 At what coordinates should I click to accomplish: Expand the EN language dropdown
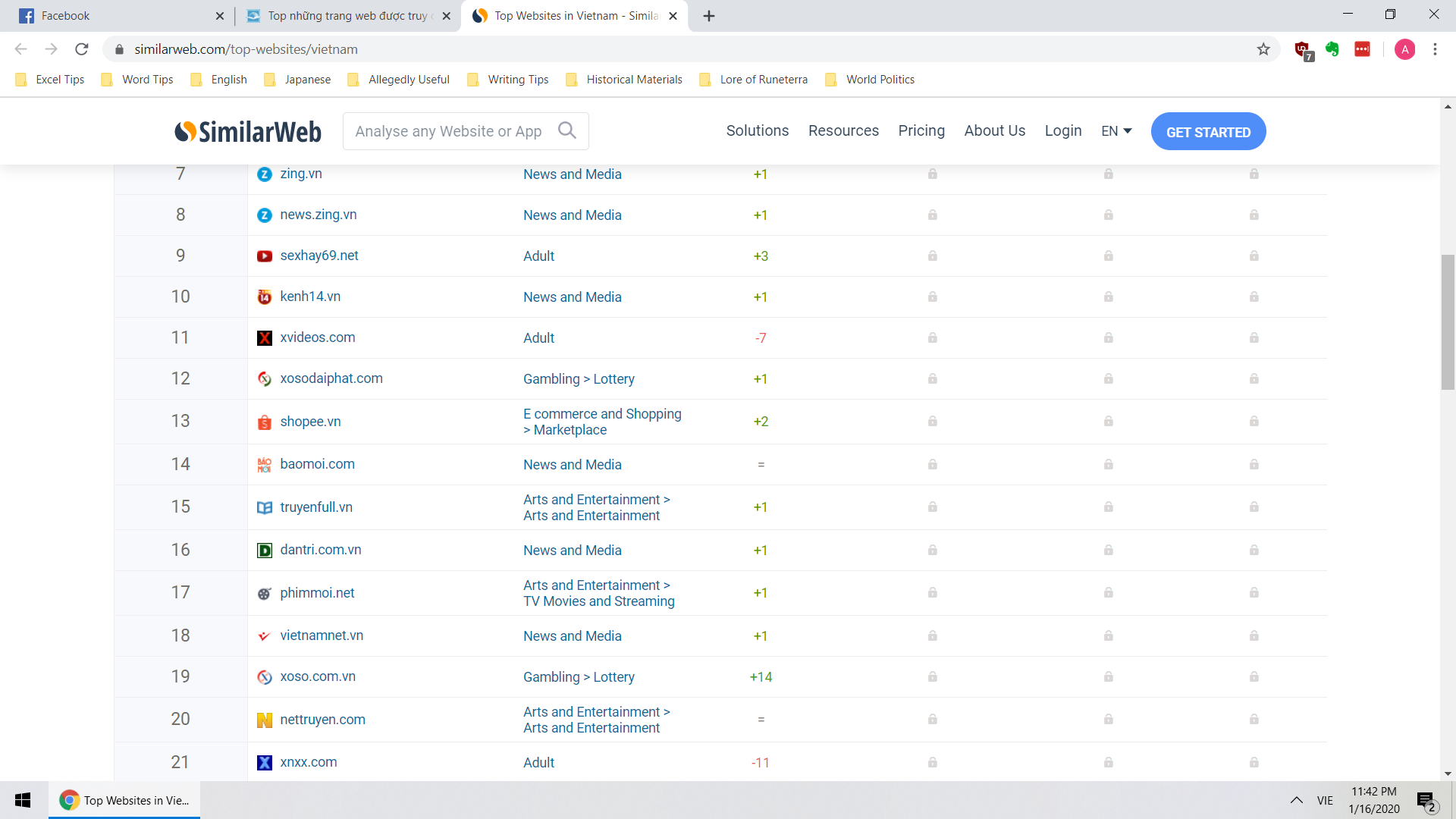click(1116, 130)
